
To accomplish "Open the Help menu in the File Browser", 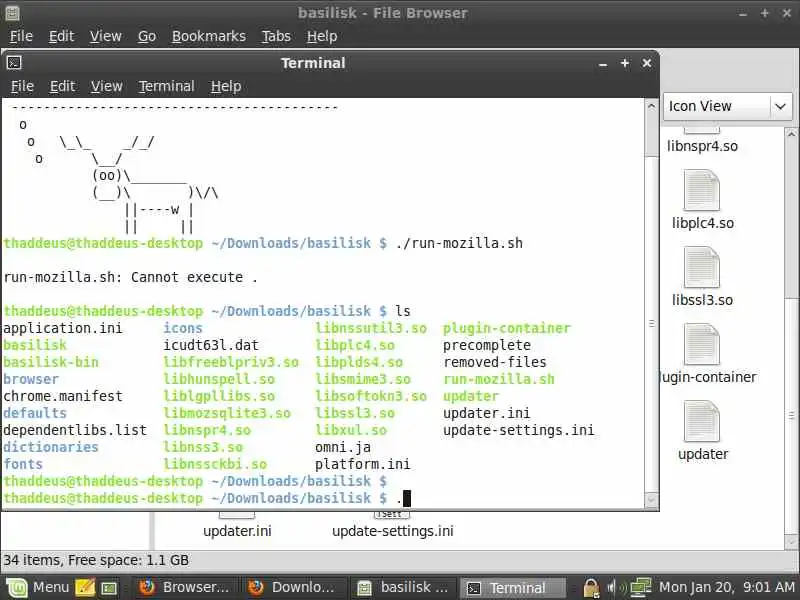I will click(x=322, y=36).
